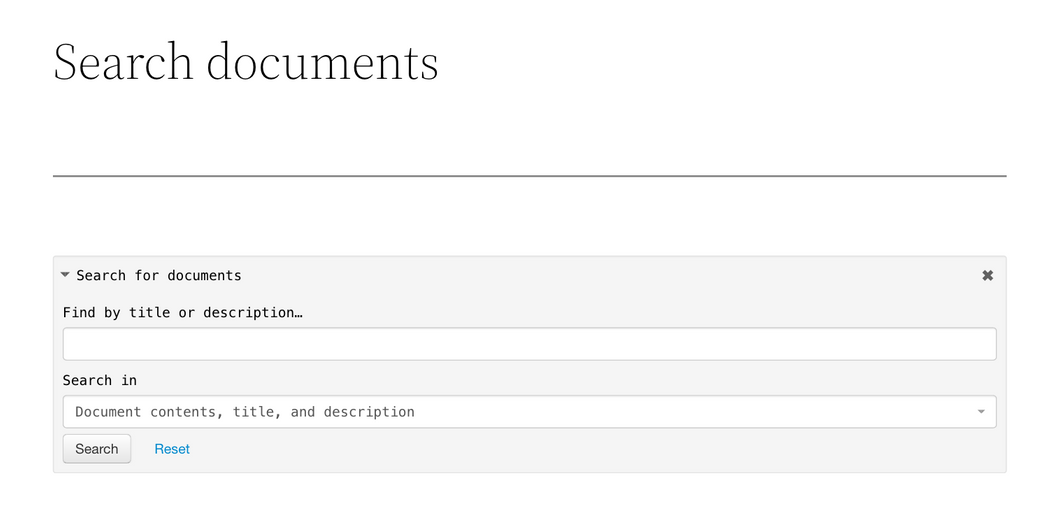Viewport: 1060px width, 530px height.
Task: Clear the form using the Reset link
Action: 172,449
